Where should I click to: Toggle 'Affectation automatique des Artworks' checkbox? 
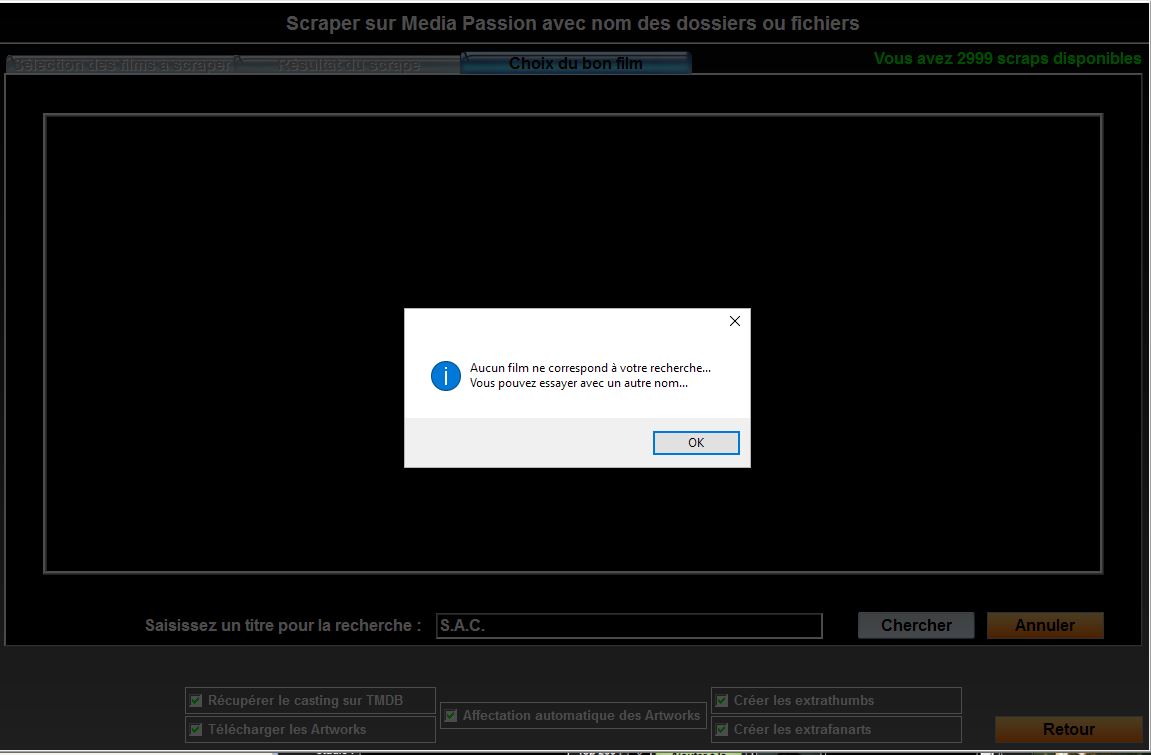(451, 715)
